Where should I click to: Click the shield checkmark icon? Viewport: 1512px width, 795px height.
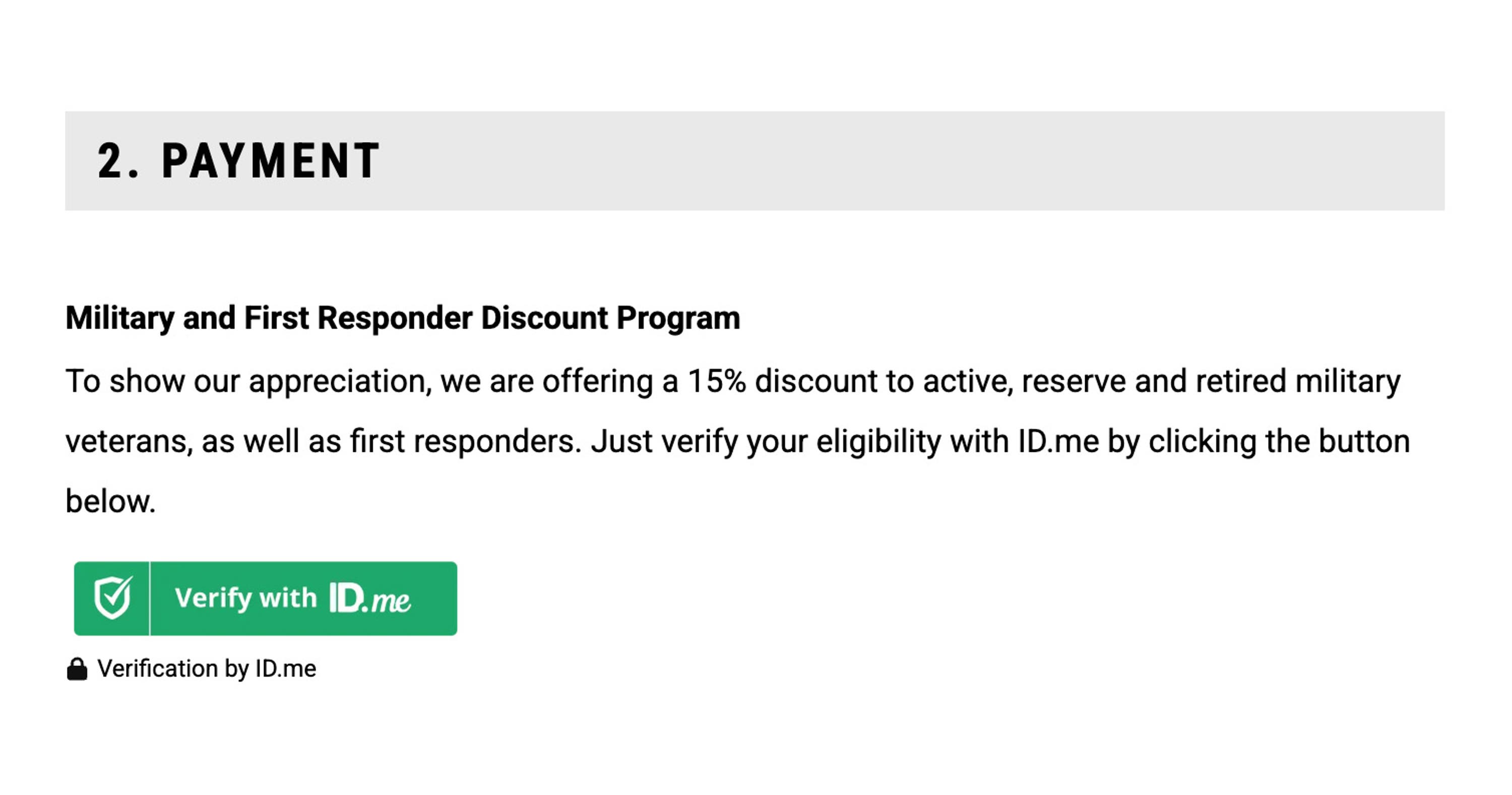[112, 598]
